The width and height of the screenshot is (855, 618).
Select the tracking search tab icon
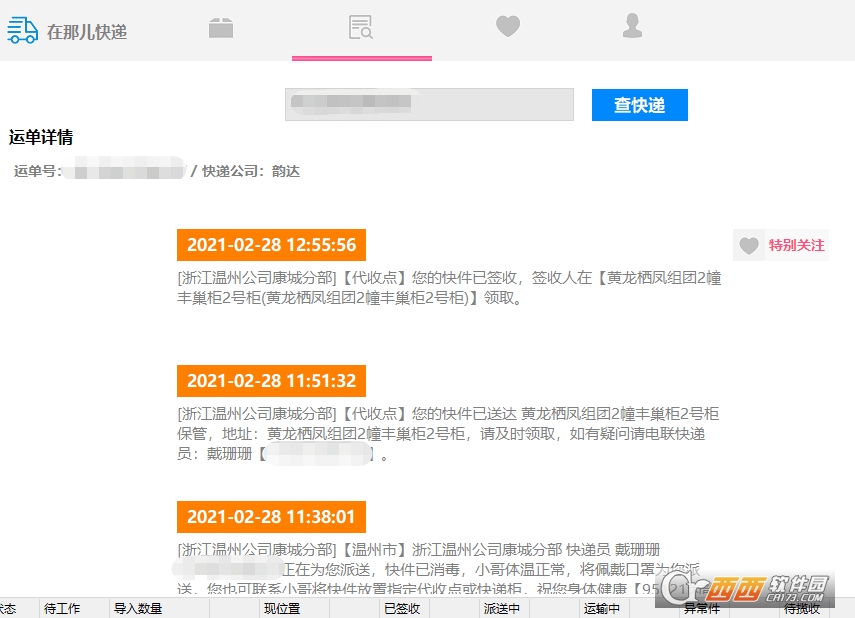361,27
